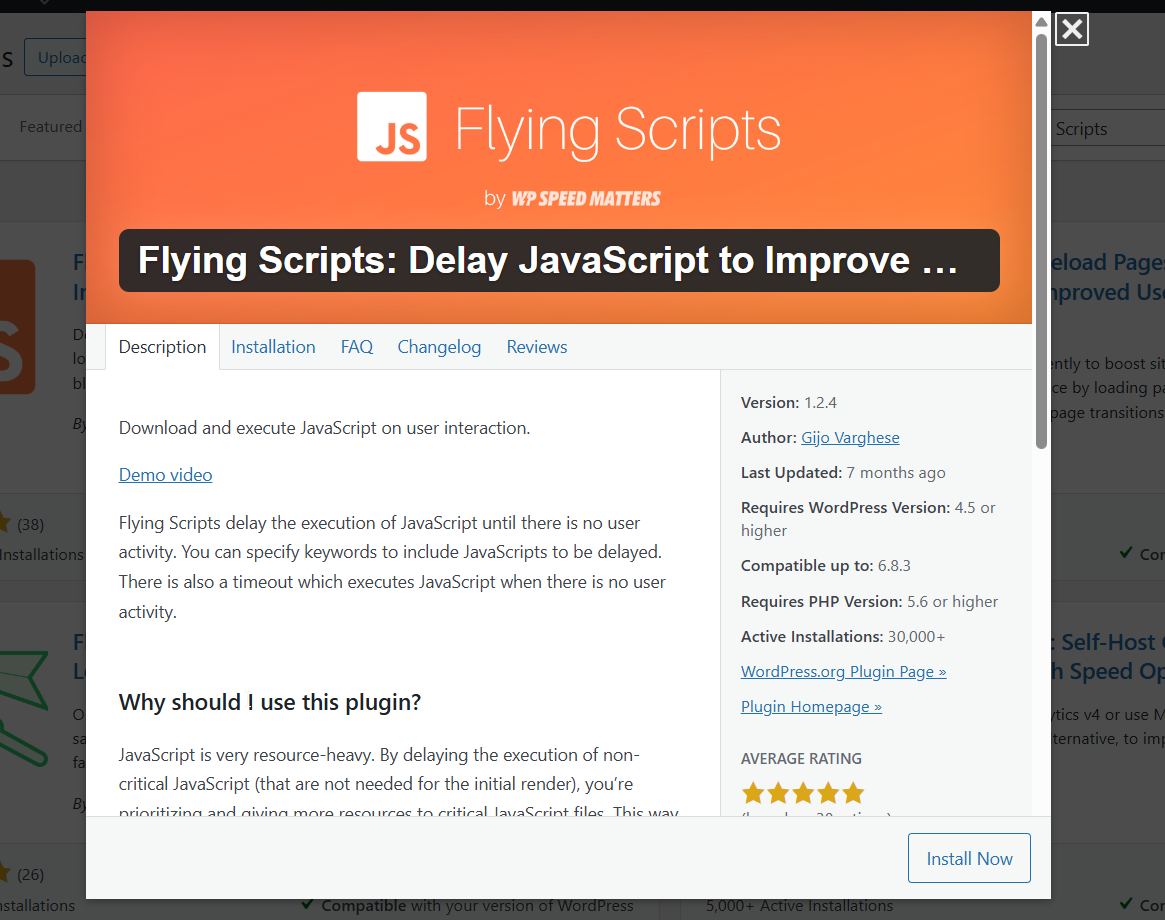1165x920 pixels.
Task: Open the Description tab
Action: pos(162,347)
